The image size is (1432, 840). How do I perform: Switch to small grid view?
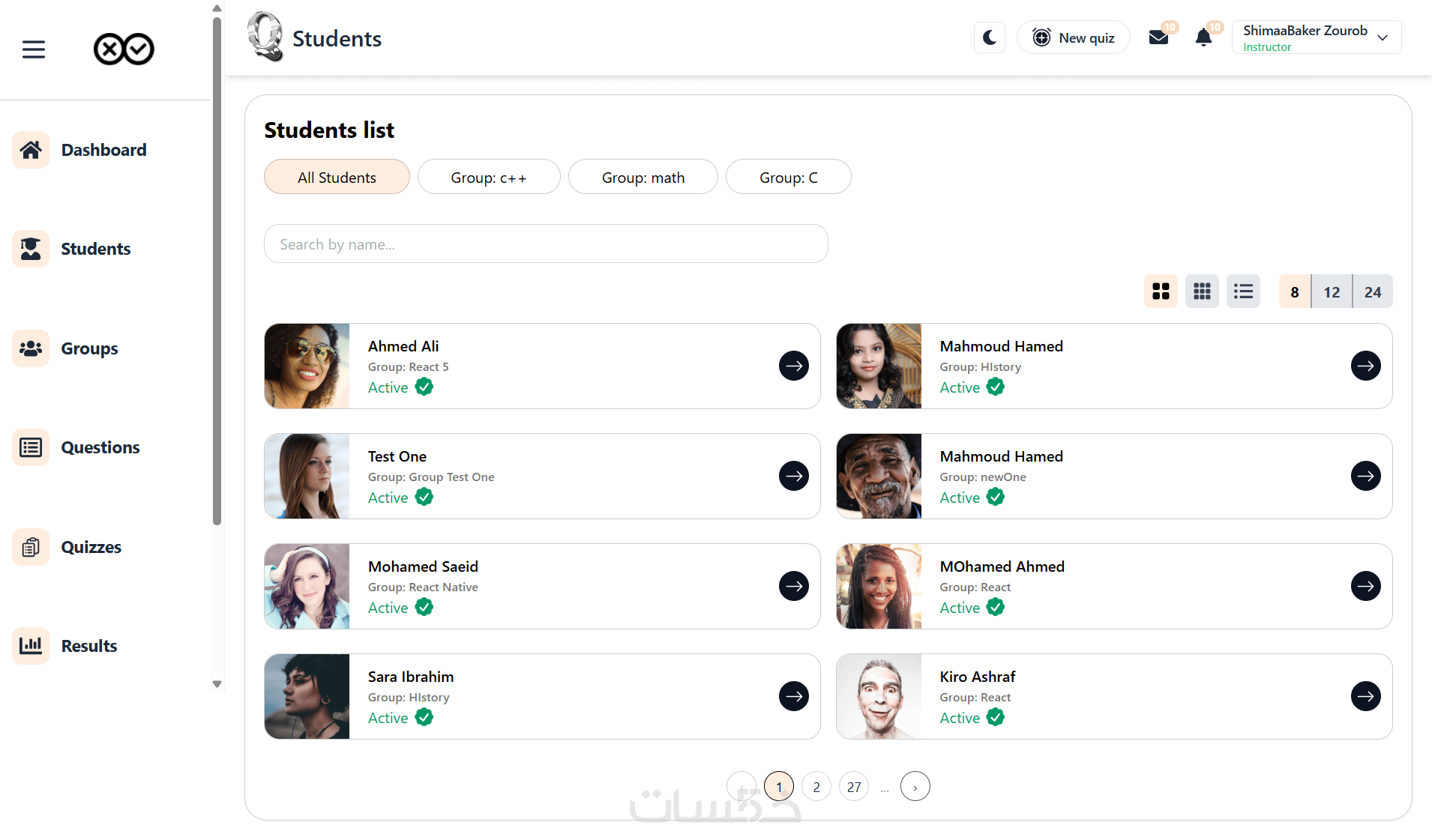tap(1202, 291)
